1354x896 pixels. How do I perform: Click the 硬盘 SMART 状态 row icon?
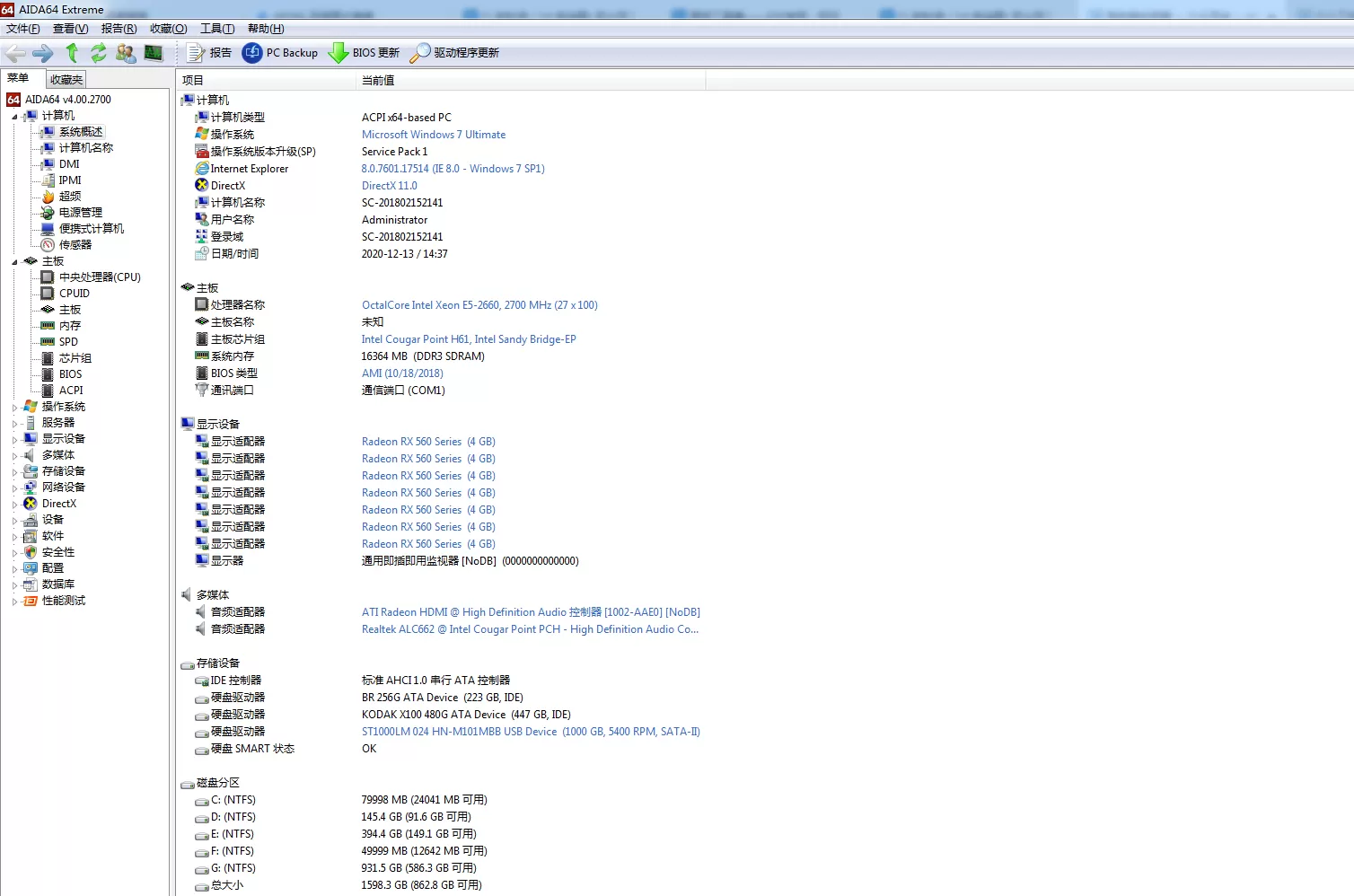click(x=202, y=749)
